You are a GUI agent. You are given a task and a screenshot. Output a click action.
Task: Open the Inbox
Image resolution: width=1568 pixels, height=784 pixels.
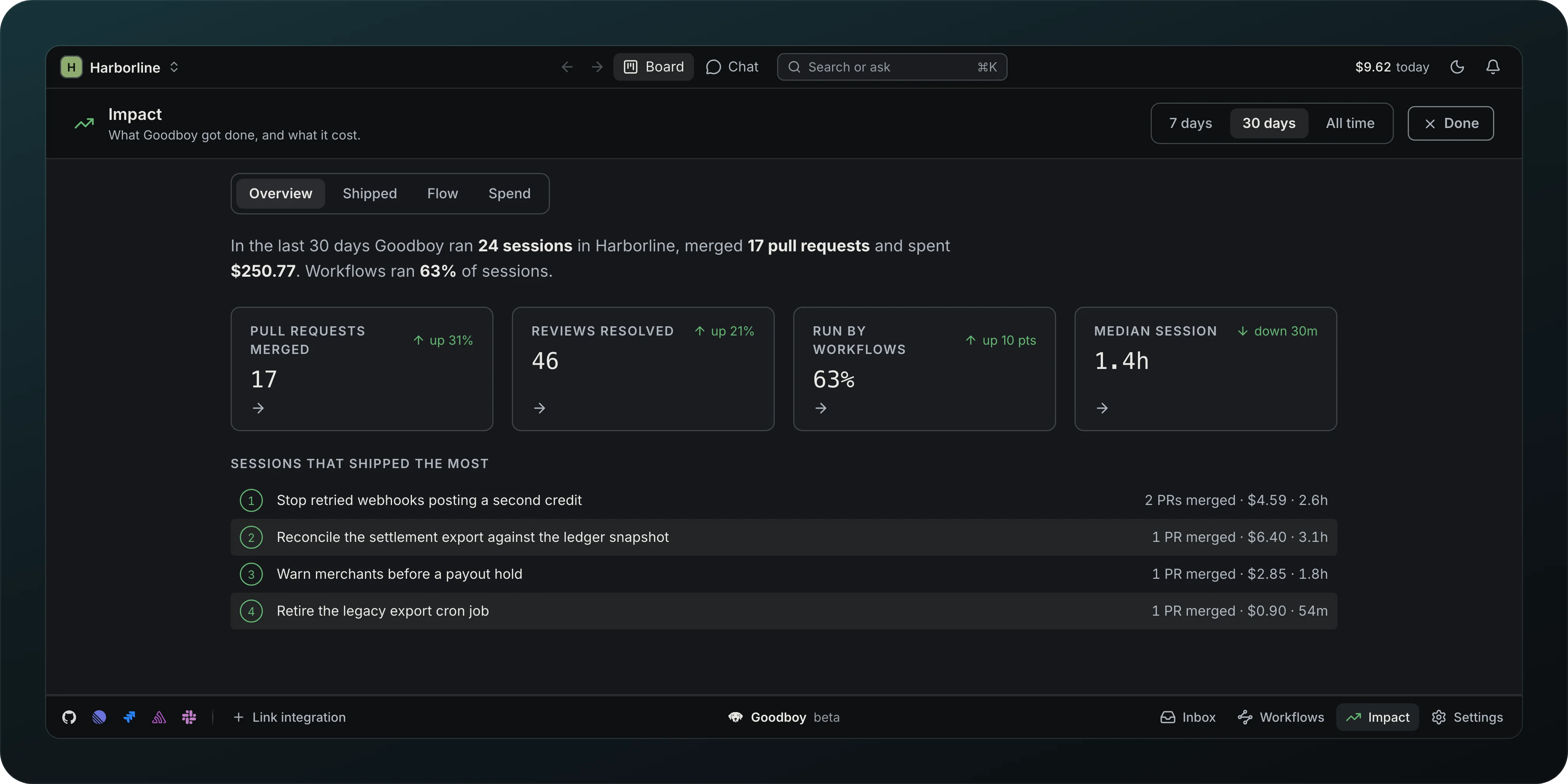(x=1188, y=717)
